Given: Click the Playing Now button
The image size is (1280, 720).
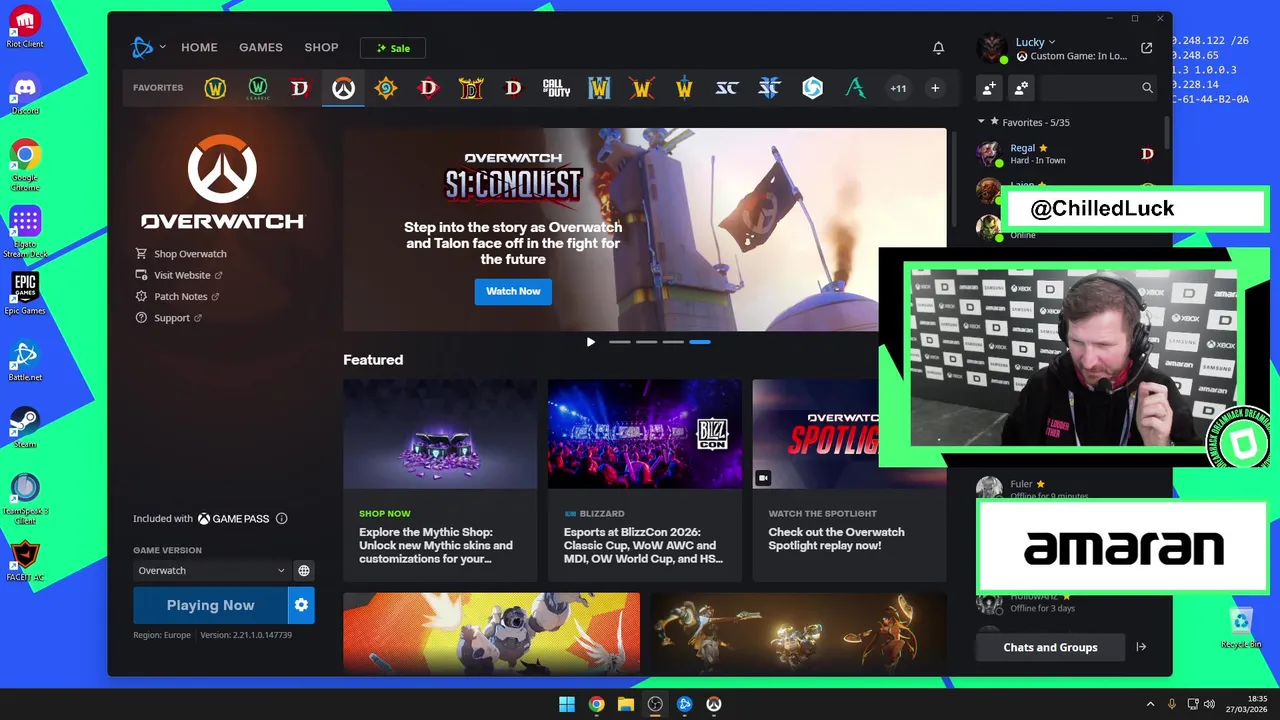Looking at the screenshot, I should click(x=210, y=605).
